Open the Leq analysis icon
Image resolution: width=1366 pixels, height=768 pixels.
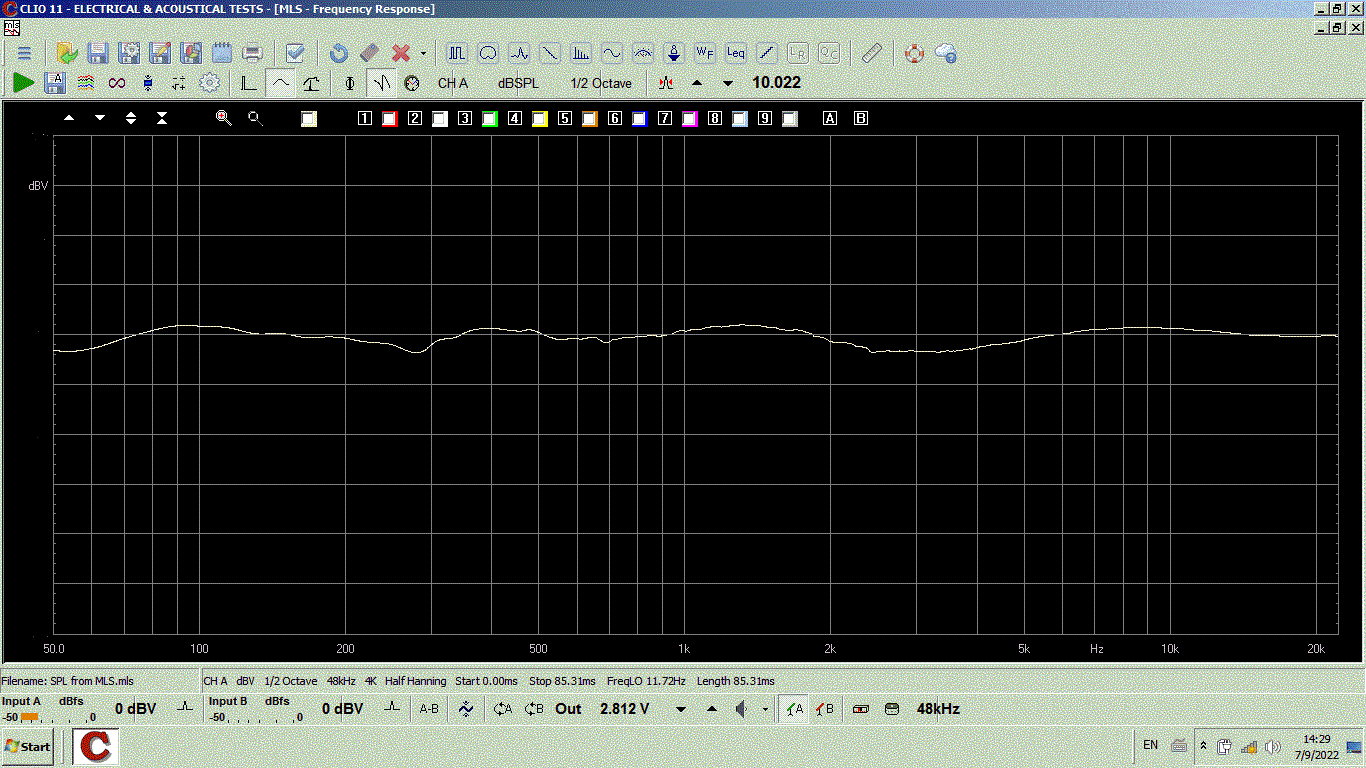point(736,53)
